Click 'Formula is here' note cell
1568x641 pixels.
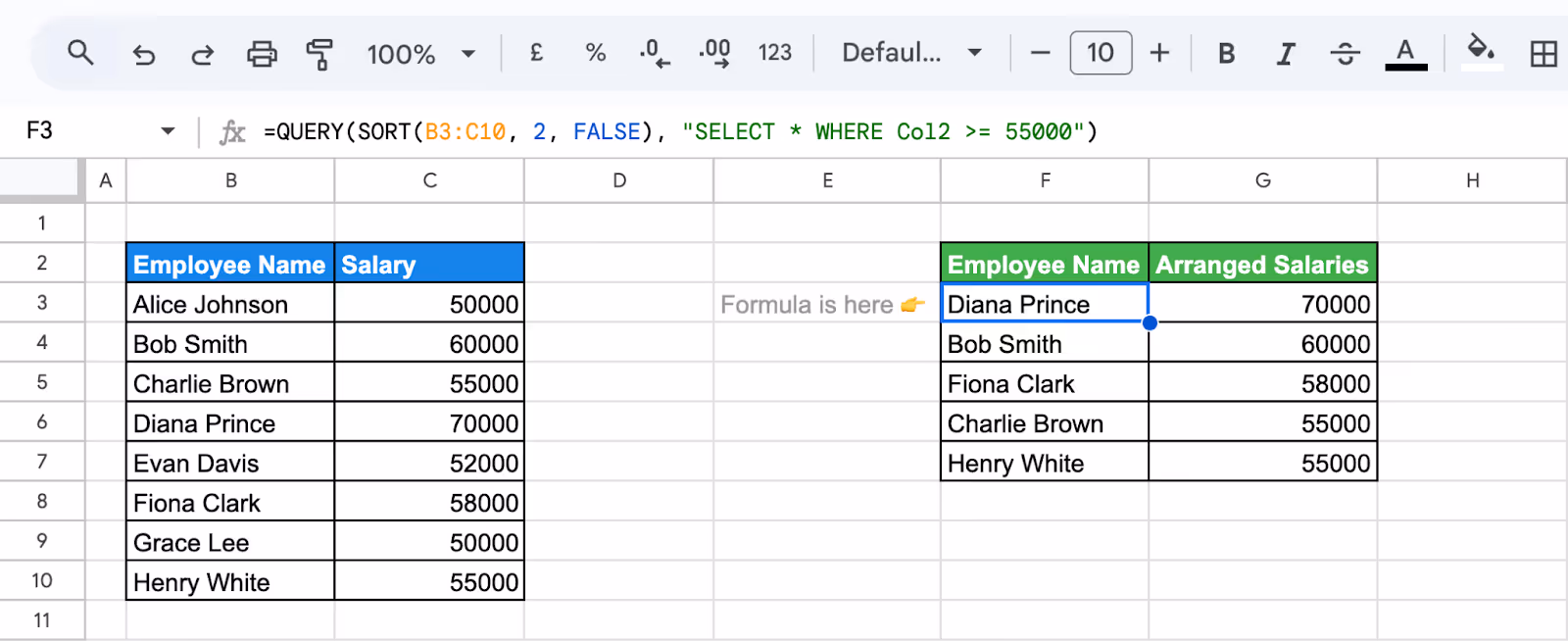pos(827,304)
